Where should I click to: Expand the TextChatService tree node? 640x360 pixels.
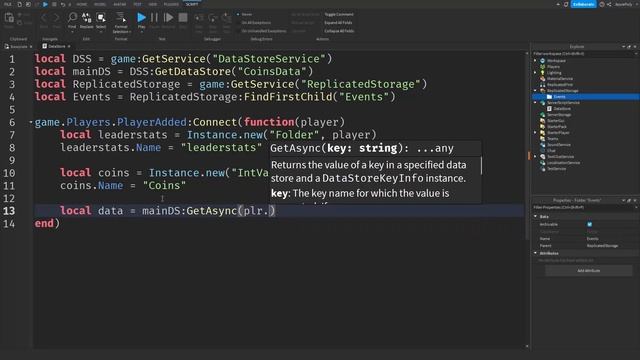pyautogui.click(x=536, y=157)
